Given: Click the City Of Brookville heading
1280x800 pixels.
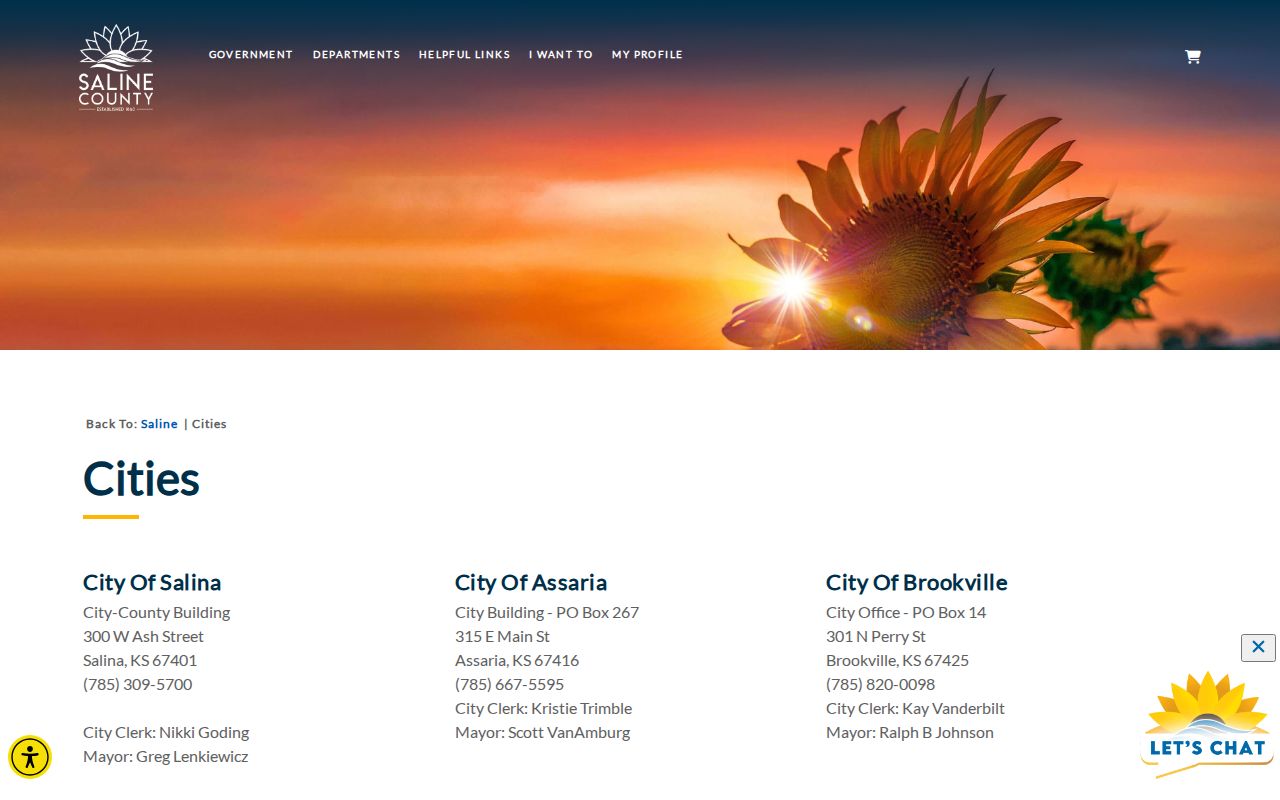Looking at the screenshot, I should pyautogui.click(x=917, y=582).
